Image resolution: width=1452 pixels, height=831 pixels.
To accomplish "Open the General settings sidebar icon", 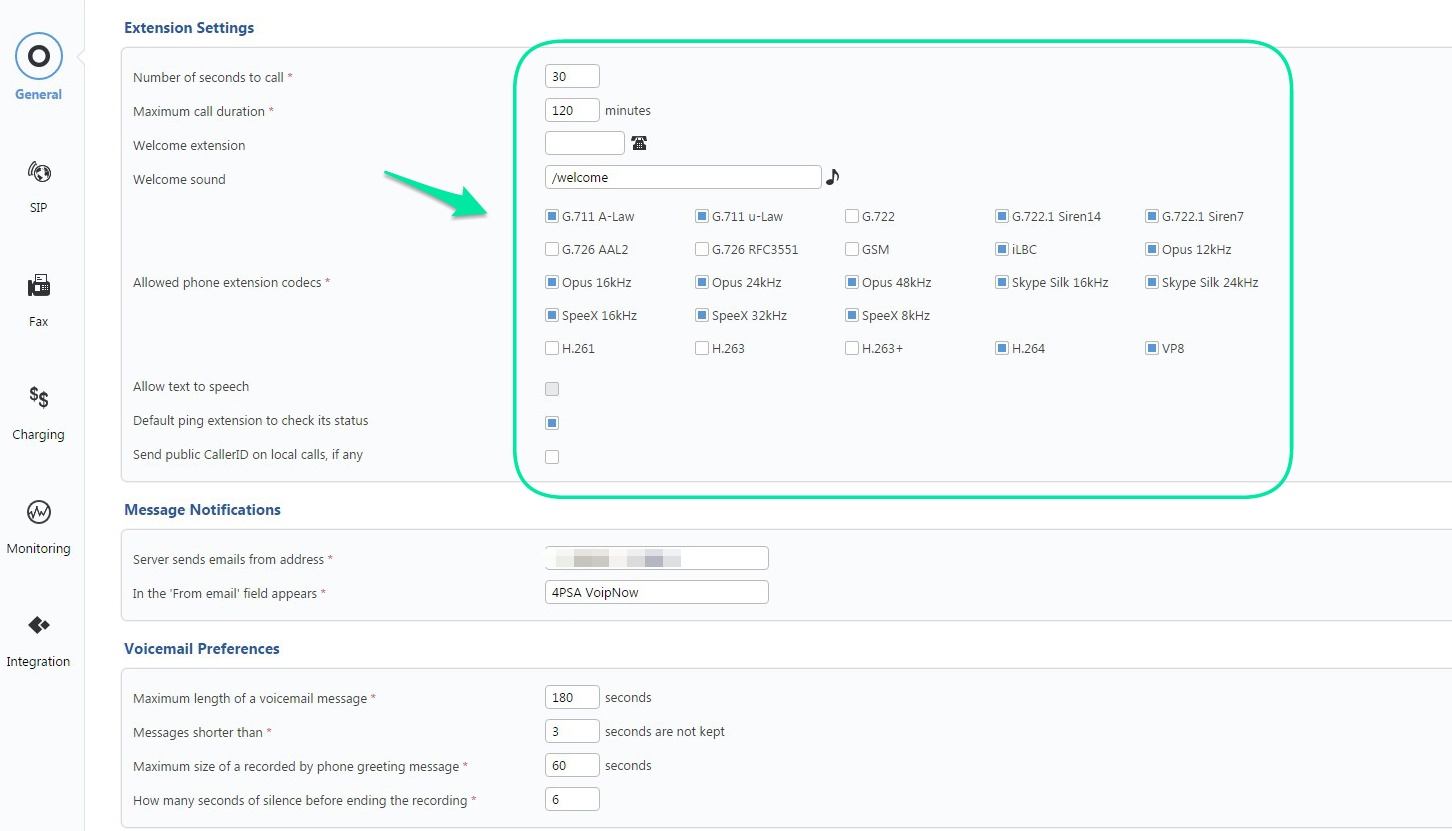I will click(38, 57).
